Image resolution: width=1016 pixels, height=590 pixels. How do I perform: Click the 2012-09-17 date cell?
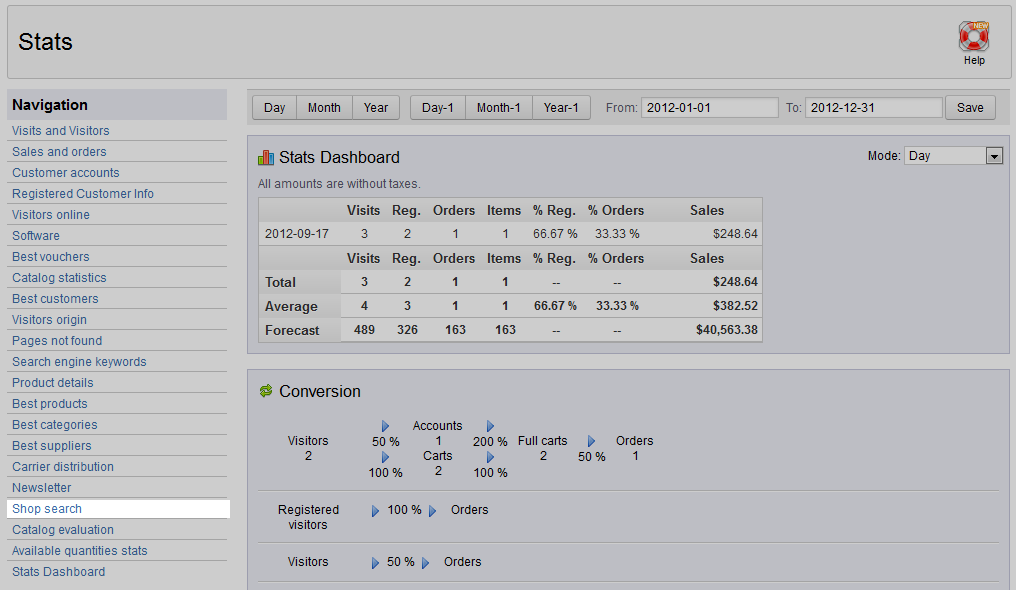[297, 234]
